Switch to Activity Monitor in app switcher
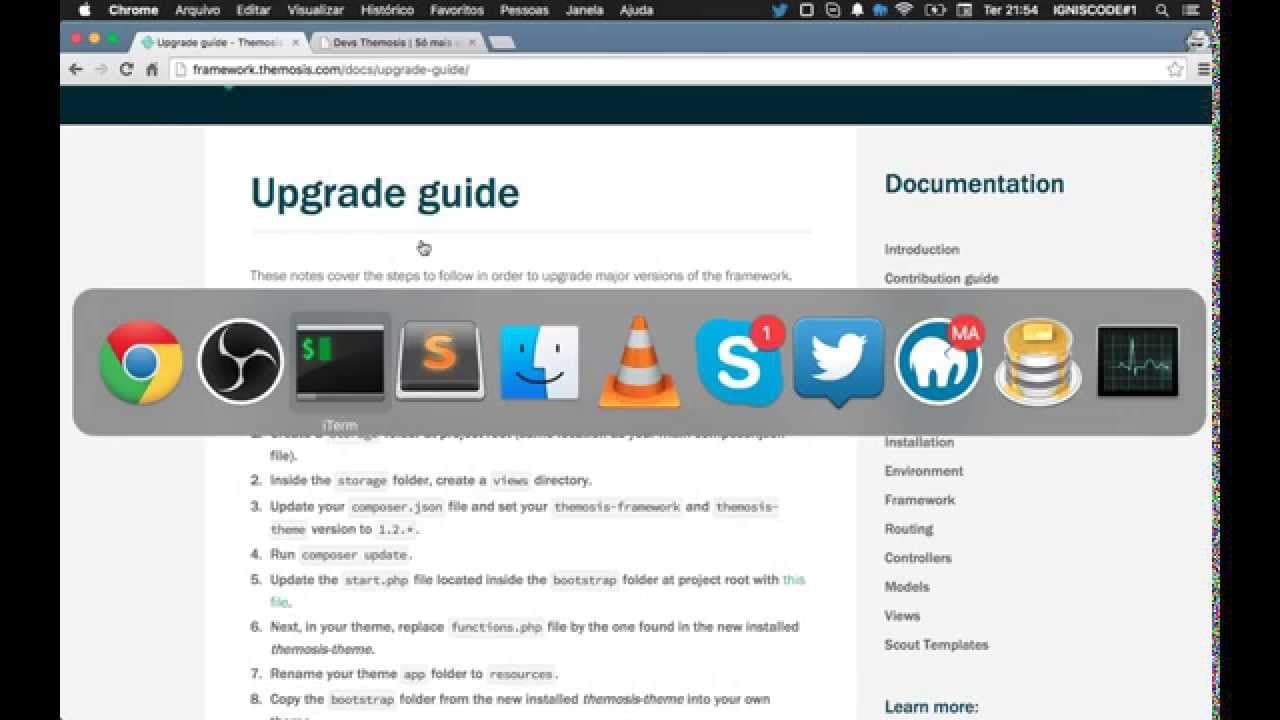 [1137, 361]
